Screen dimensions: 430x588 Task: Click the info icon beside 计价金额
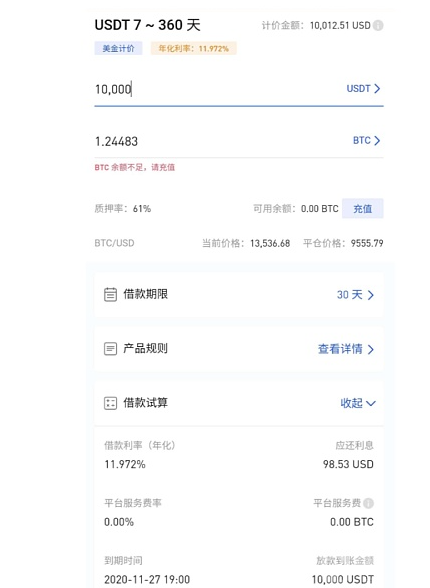[x=378, y=26]
